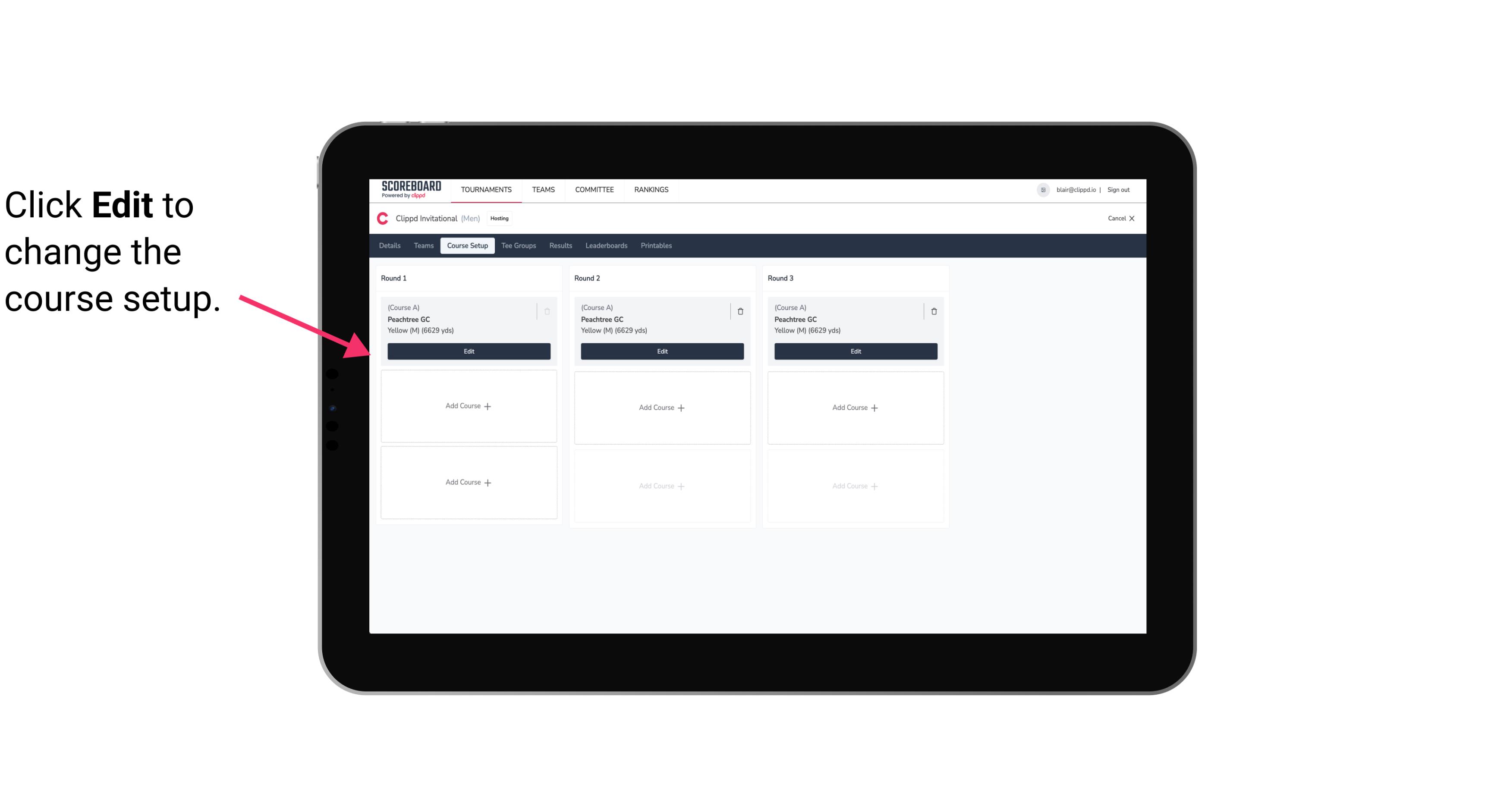Click the Course Setup tab
Viewport: 1510px width, 812px height.
click(467, 245)
